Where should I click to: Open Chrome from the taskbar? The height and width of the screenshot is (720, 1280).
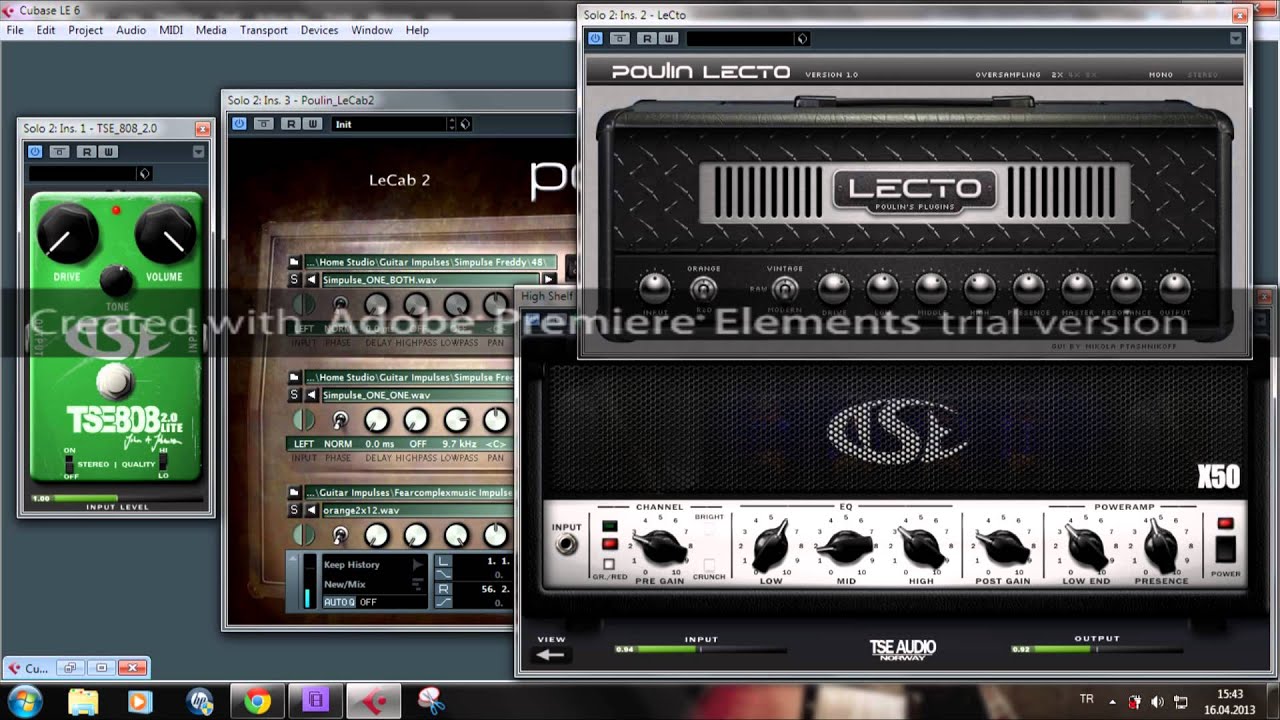tap(258, 701)
